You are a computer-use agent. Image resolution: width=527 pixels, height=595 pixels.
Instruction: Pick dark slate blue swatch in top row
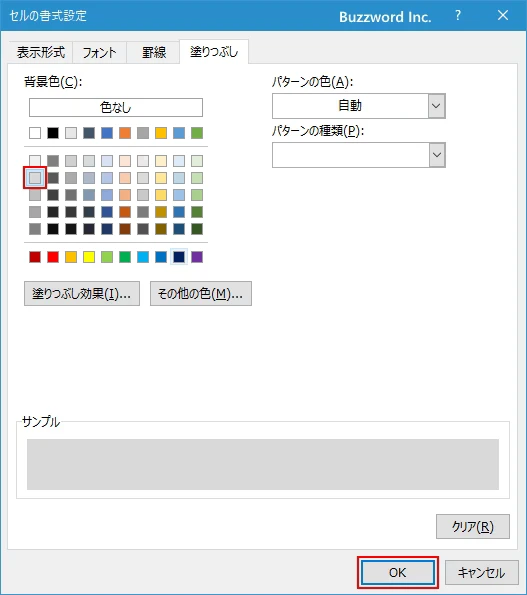(89, 133)
